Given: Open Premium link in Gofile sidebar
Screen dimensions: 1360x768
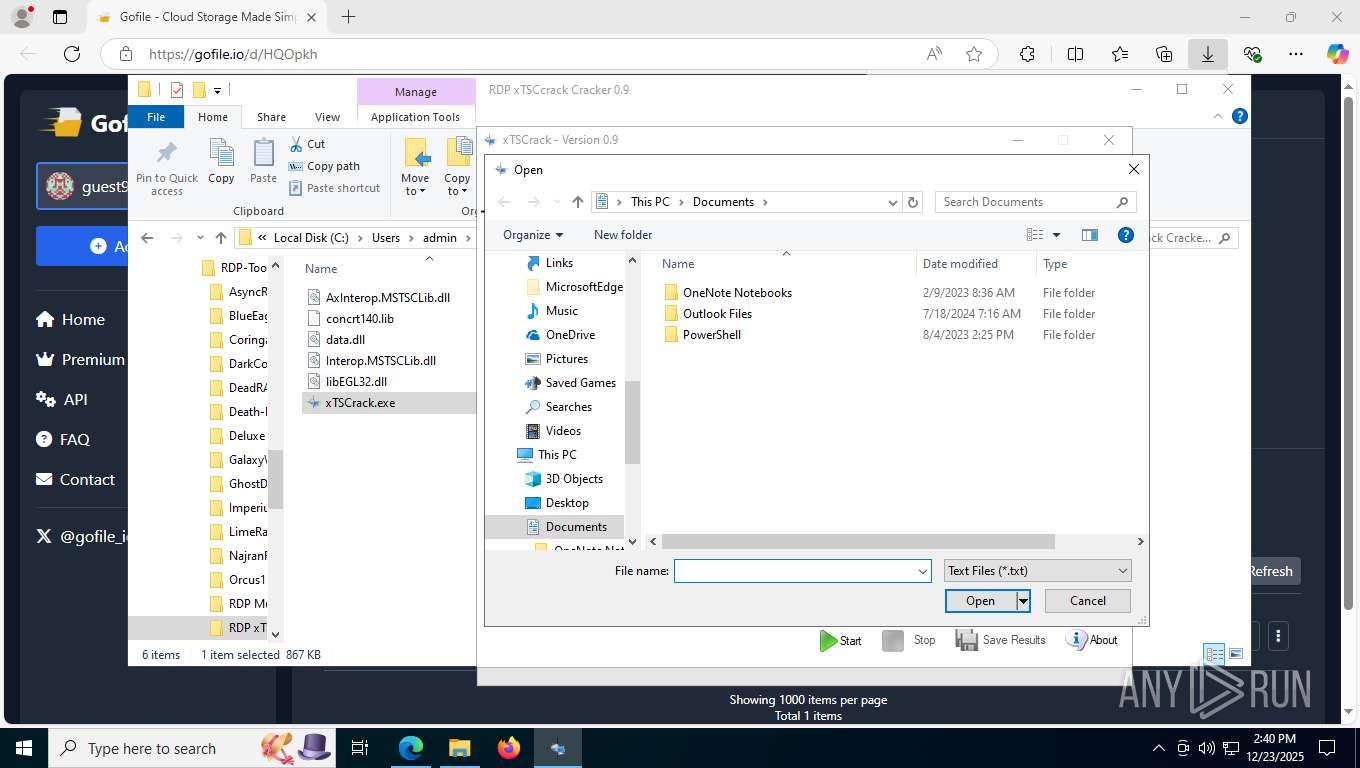Looking at the screenshot, I should 80,359.
